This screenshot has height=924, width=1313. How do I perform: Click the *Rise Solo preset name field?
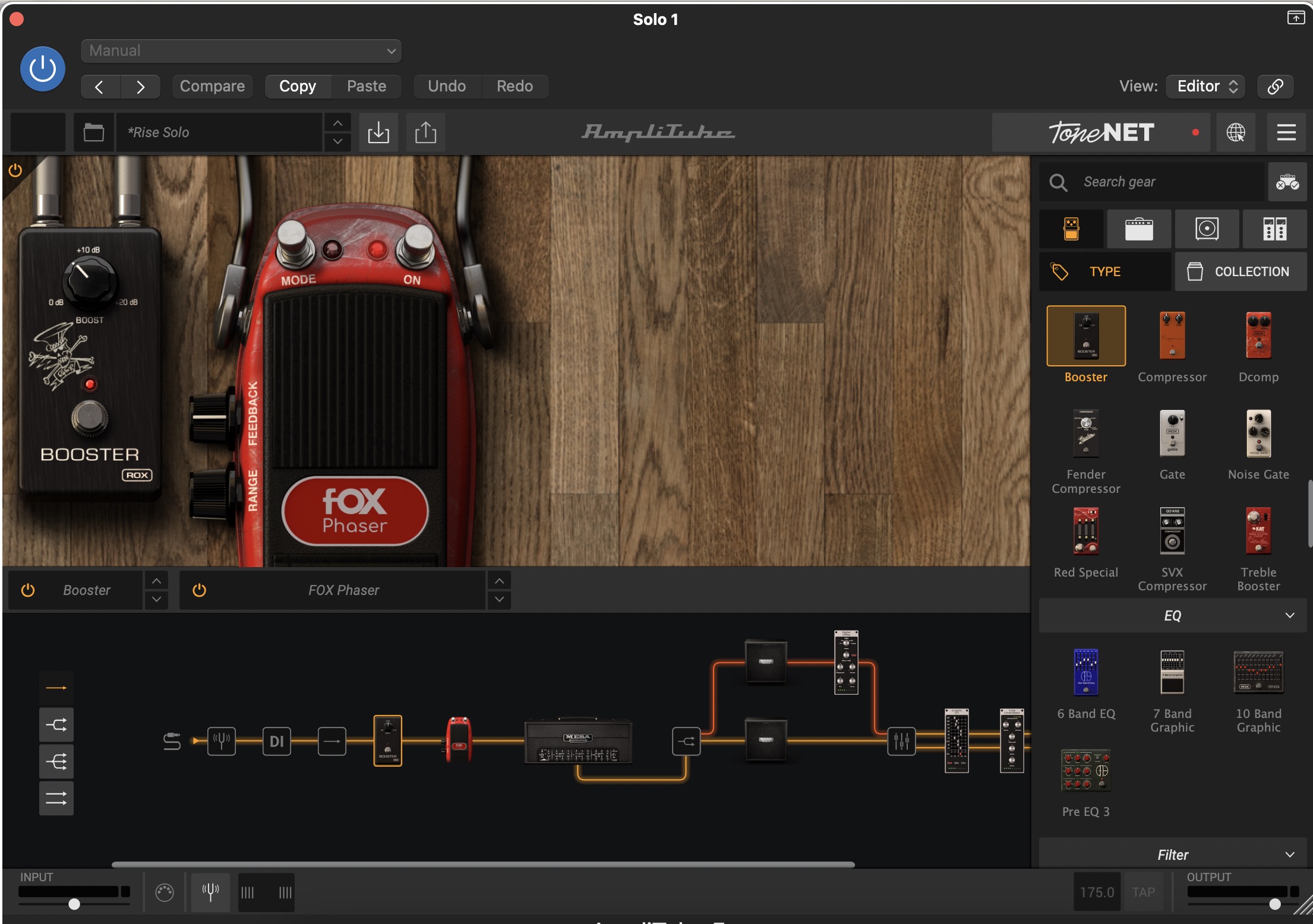click(219, 132)
